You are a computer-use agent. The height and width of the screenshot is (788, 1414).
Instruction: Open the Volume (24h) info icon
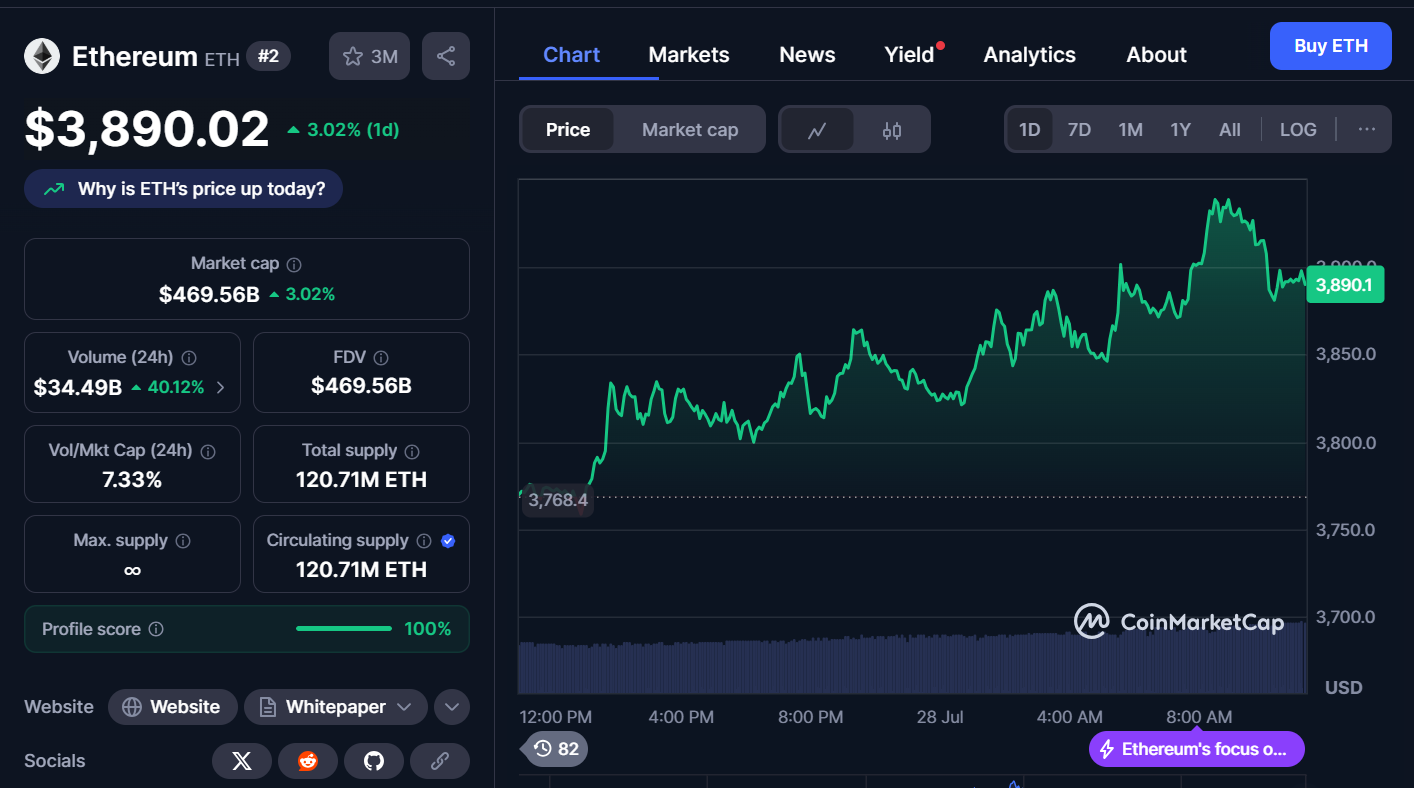pos(189,358)
